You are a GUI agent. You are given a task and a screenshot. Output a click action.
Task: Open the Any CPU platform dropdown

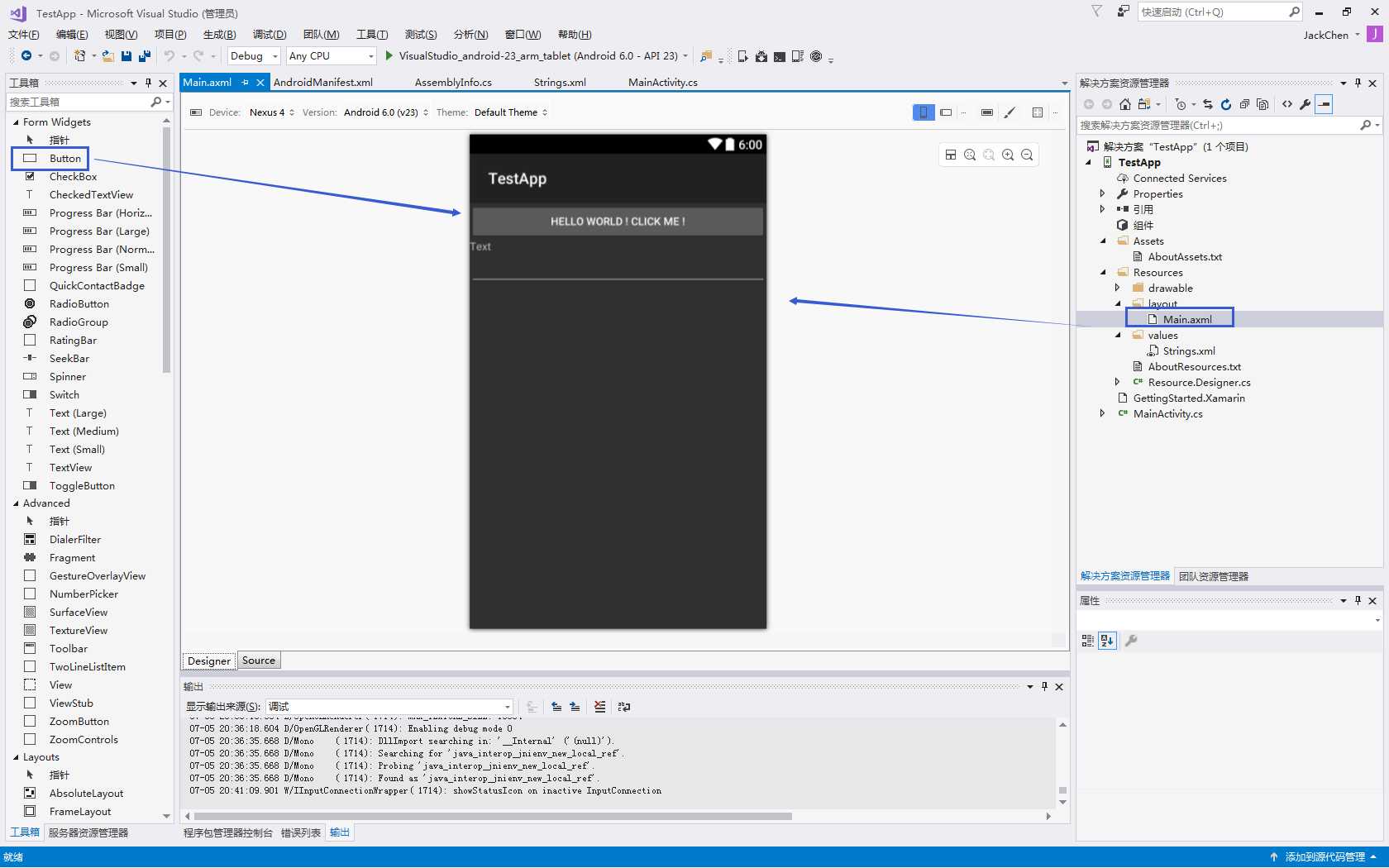[332, 56]
